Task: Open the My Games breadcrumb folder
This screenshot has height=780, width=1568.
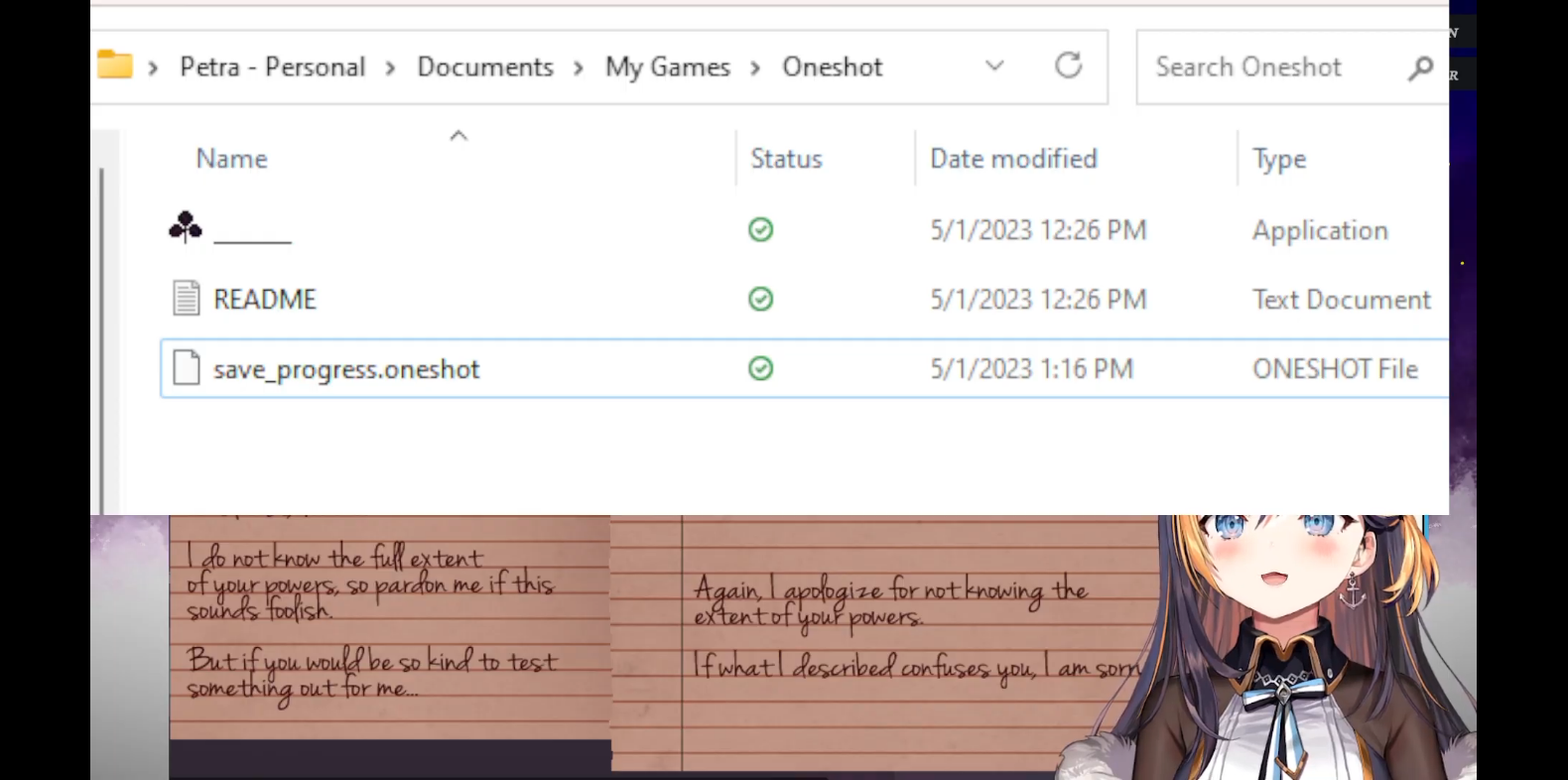Action: coord(668,66)
